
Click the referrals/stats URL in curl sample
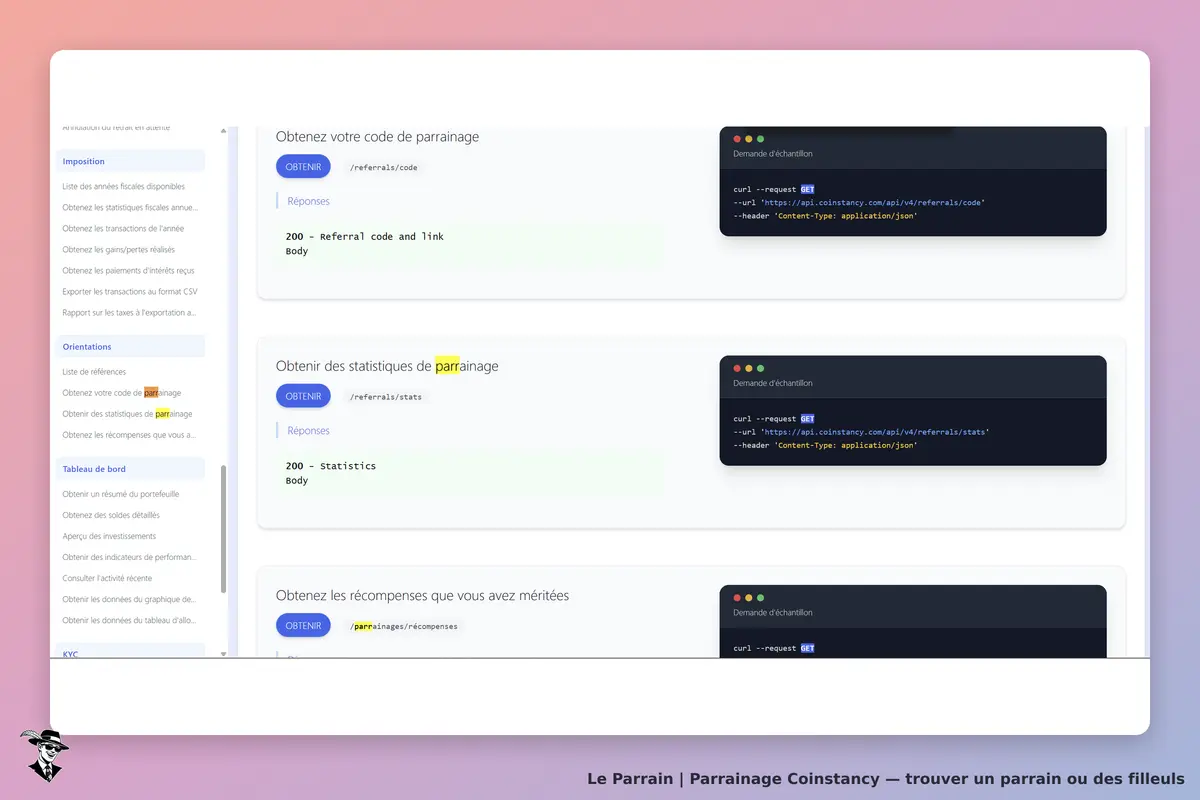coord(874,432)
